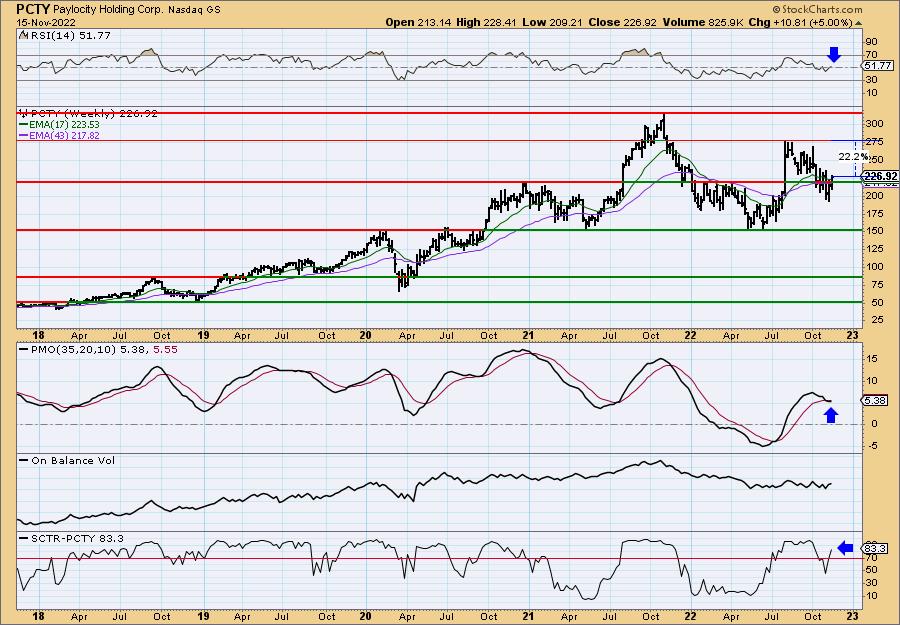This screenshot has width=900, height=625.
Task: Click the 5.38 value tag on the PMO axis
Action: (x=876, y=401)
